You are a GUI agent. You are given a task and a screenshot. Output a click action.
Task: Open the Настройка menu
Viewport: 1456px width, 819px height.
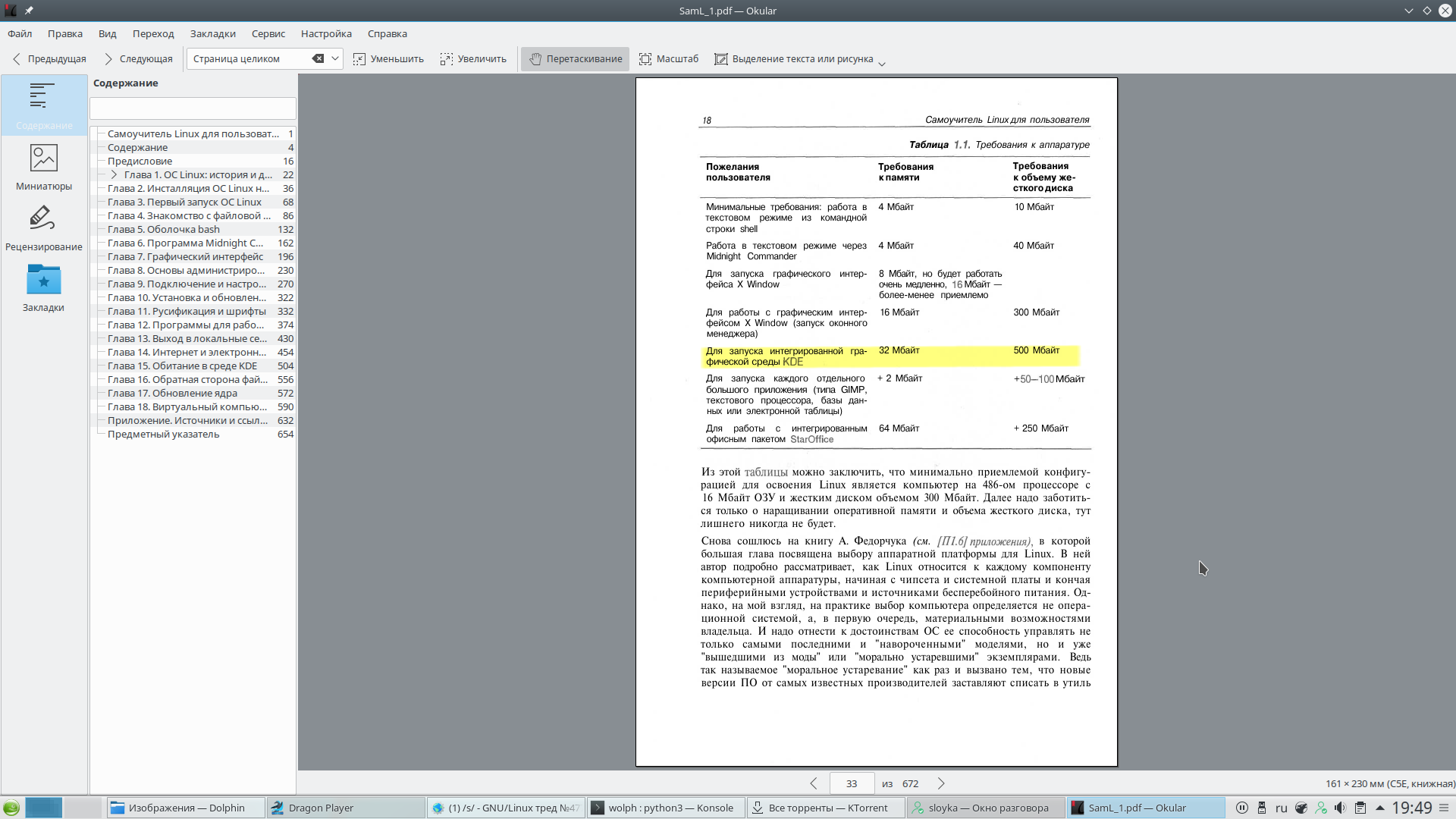tap(326, 33)
